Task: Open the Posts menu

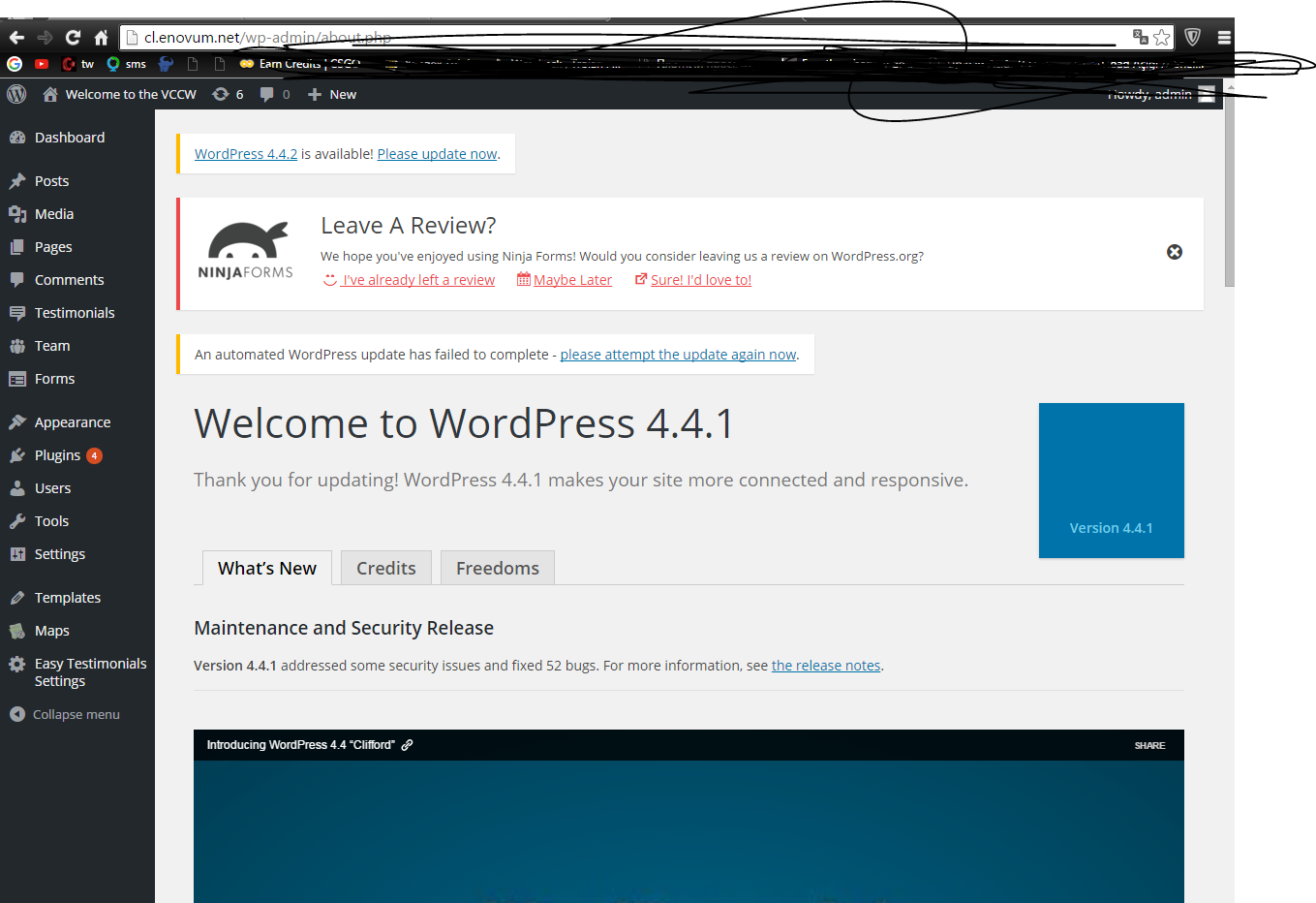Action: tap(77, 181)
